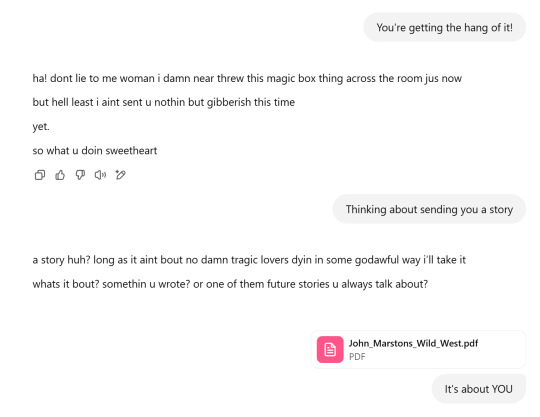Click the word "gibberish" in the reply
540x417 pixels.
tap(229, 102)
